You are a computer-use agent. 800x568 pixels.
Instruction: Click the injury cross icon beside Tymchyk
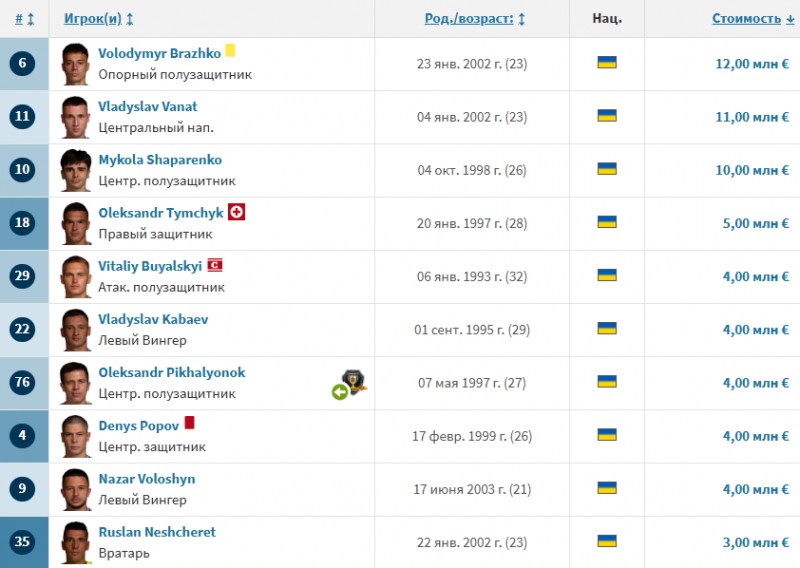pos(237,212)
